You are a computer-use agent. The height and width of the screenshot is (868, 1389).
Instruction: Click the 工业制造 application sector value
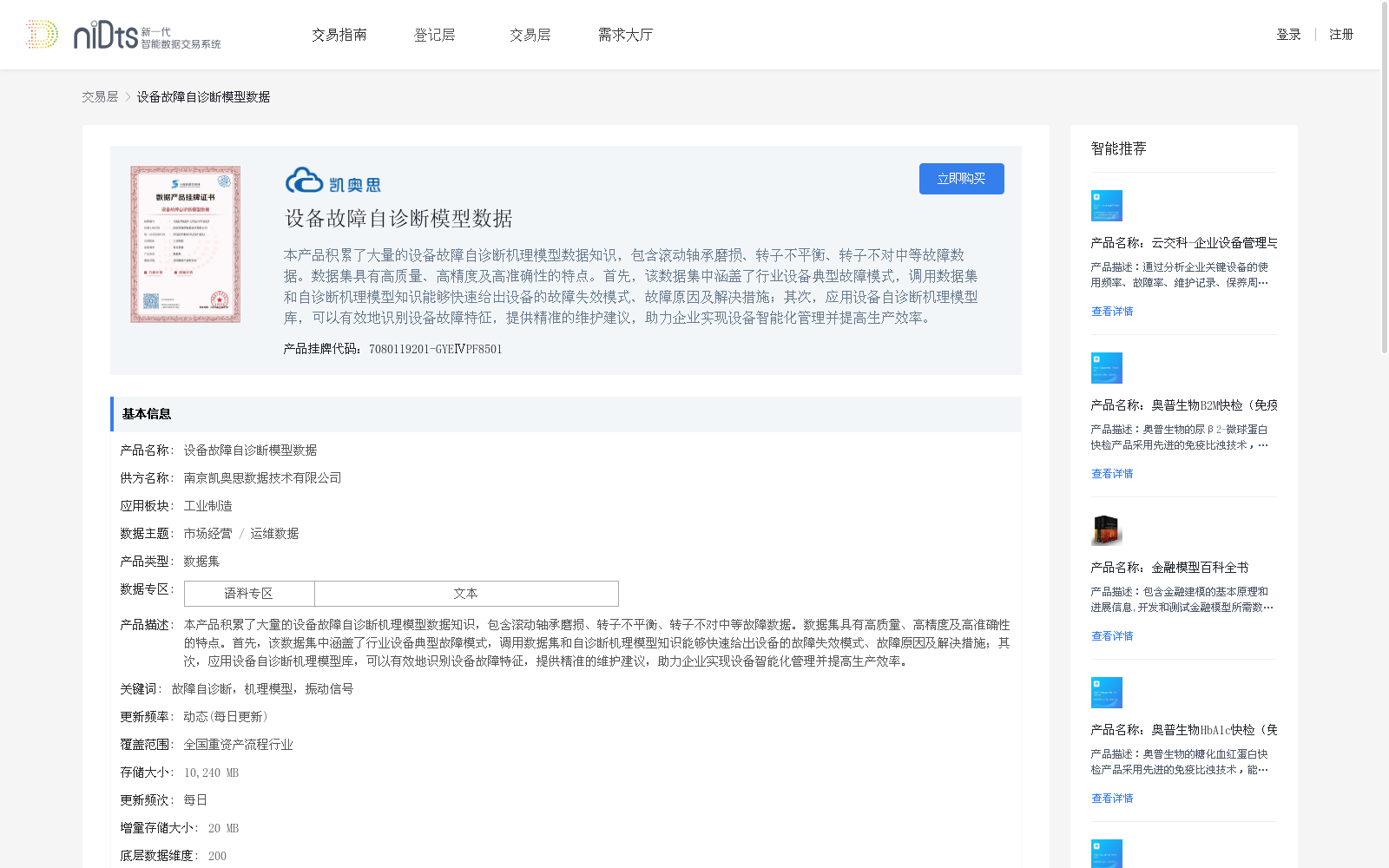[207, 506]
